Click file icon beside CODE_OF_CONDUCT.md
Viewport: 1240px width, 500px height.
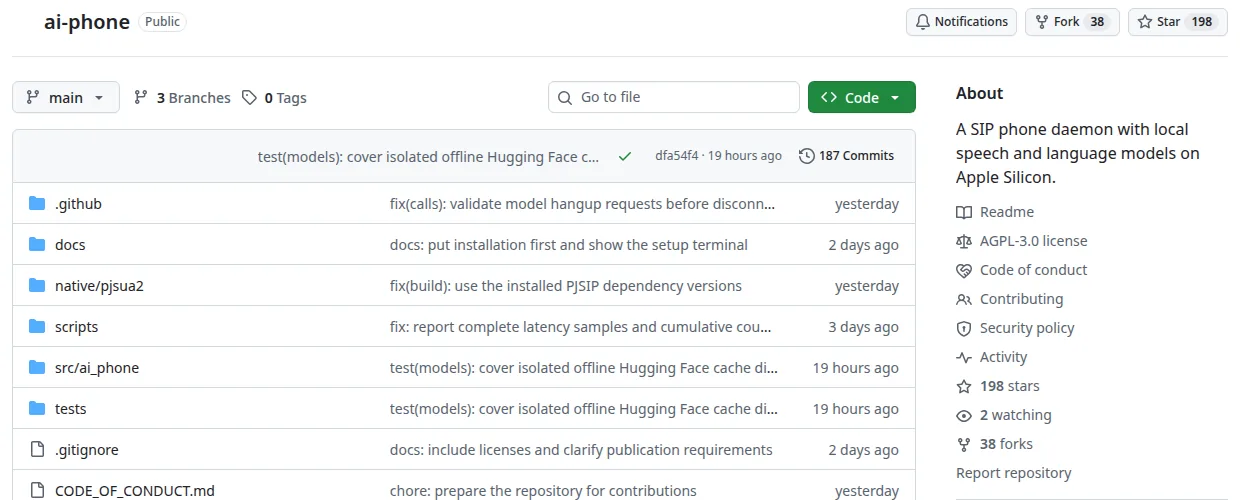[x=37, y=491]
